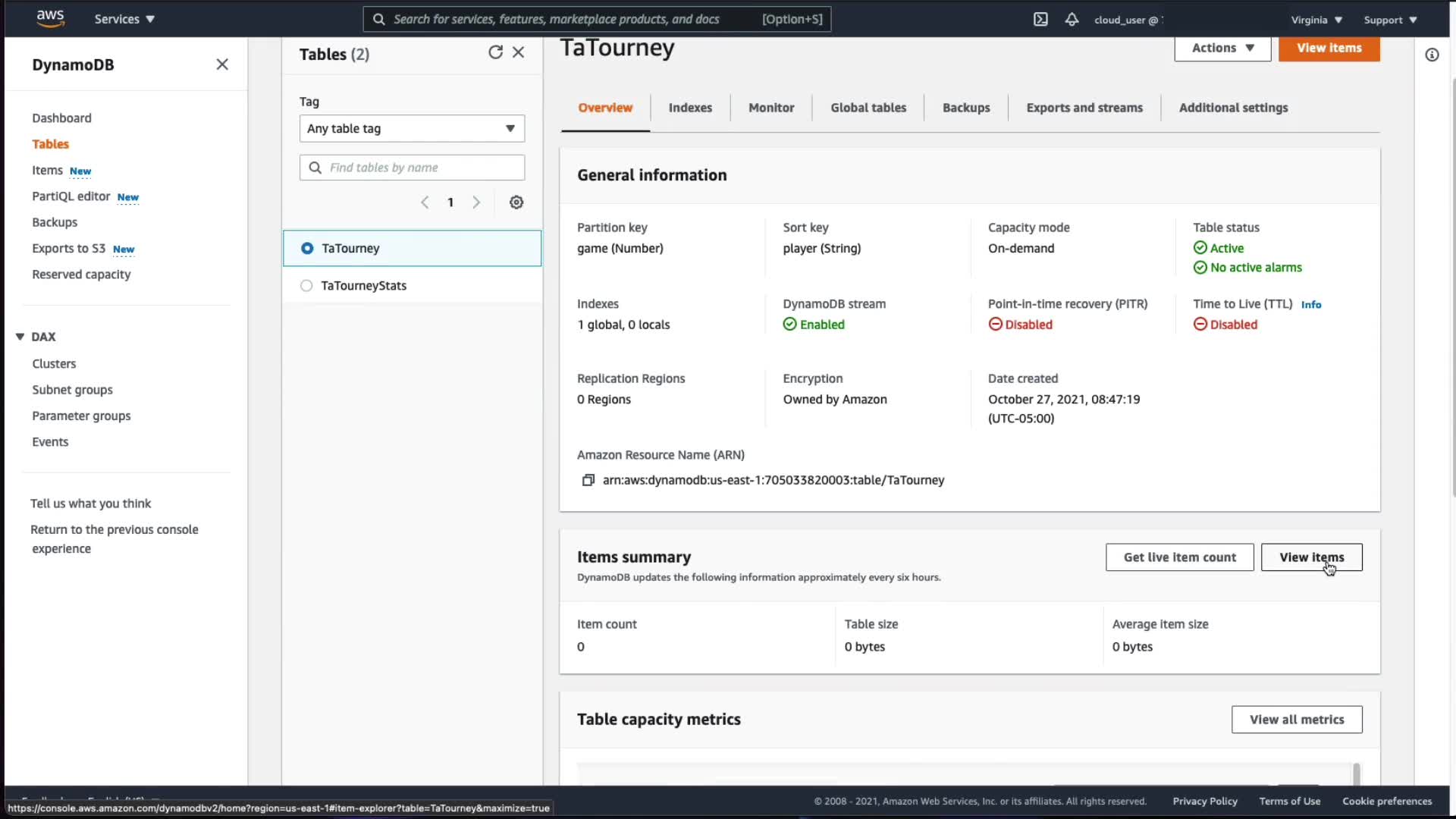Open the notifications bell
Image resolution: width=1456 pixels, height=819 pixels.
tap(1072, 20)
